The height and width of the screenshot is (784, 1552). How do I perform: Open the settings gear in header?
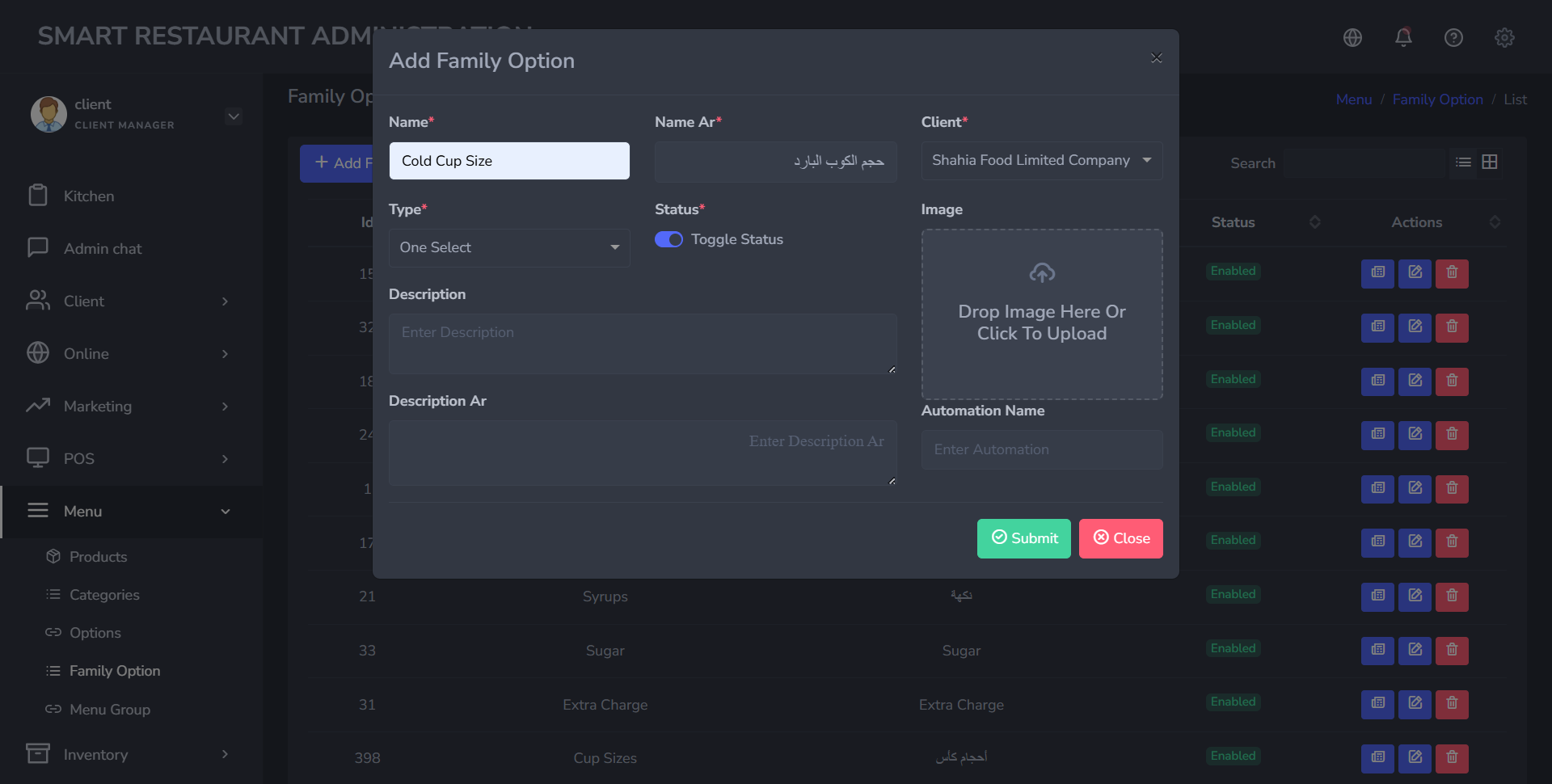click(1504, 37)
